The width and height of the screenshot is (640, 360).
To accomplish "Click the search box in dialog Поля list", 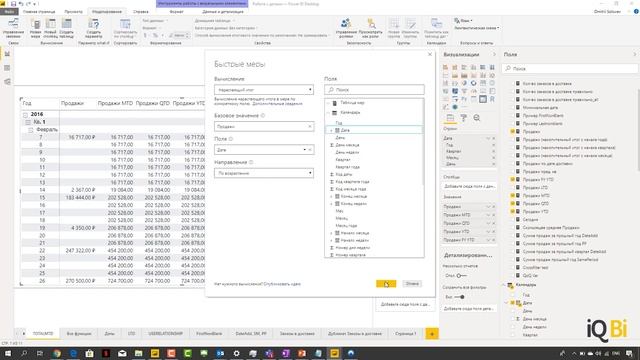I will 374,89.
